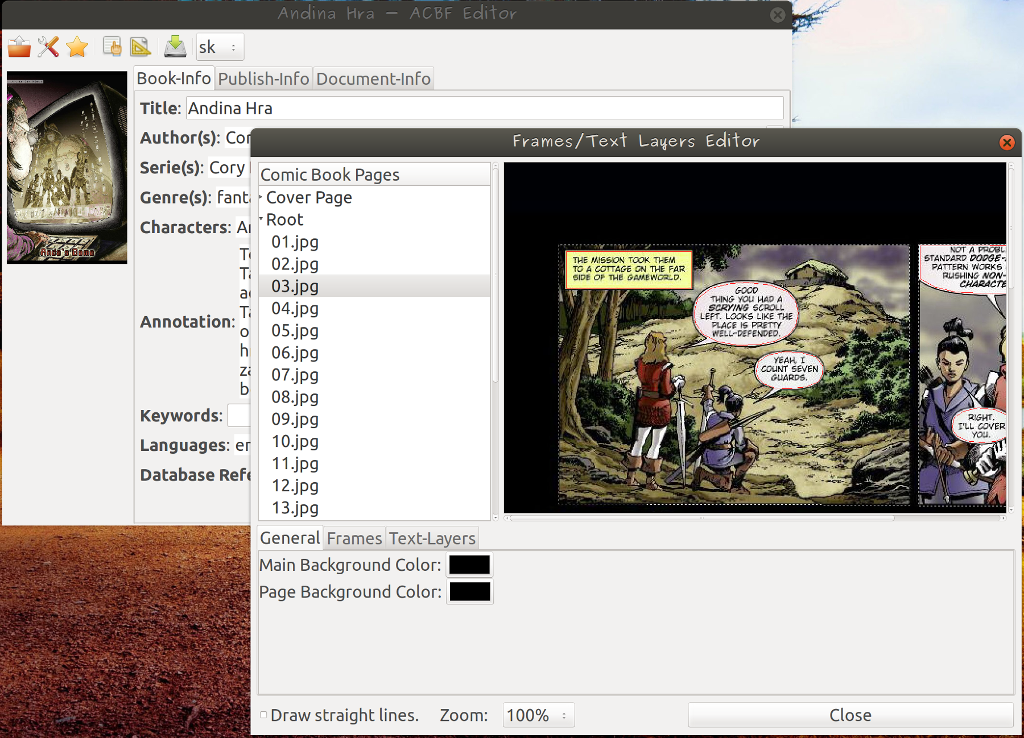Open preferences with the wrench-and-screwdriver icon
The height and width of the screenshot is (738, 1024).
[x=48, y=47]
